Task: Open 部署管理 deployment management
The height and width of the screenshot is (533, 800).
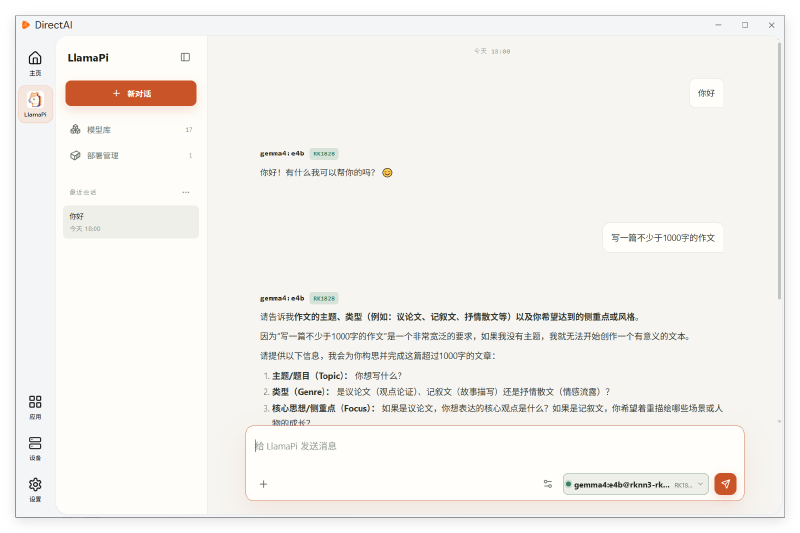Action: click(131, 156)
